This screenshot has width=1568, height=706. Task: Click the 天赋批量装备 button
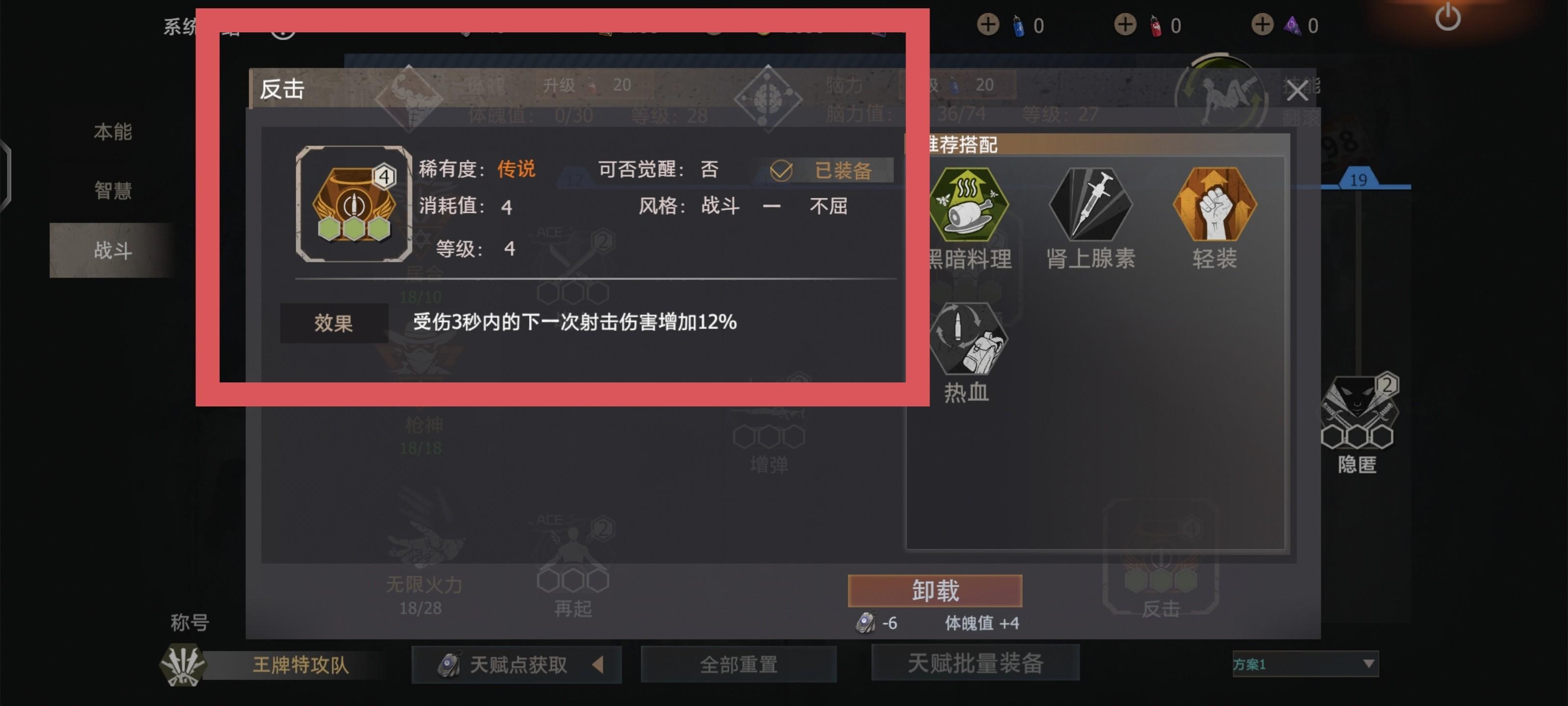tap(975, 663)
